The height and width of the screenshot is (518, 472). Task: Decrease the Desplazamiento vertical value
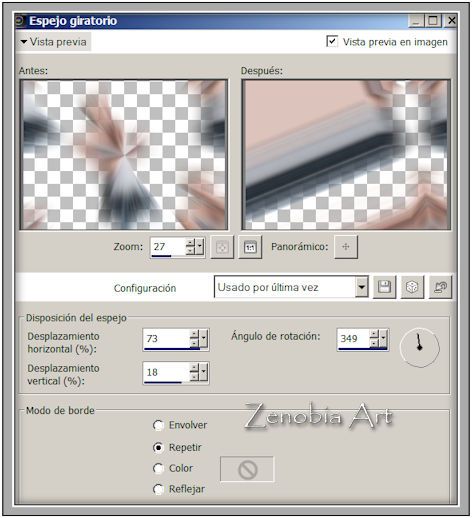194,377
